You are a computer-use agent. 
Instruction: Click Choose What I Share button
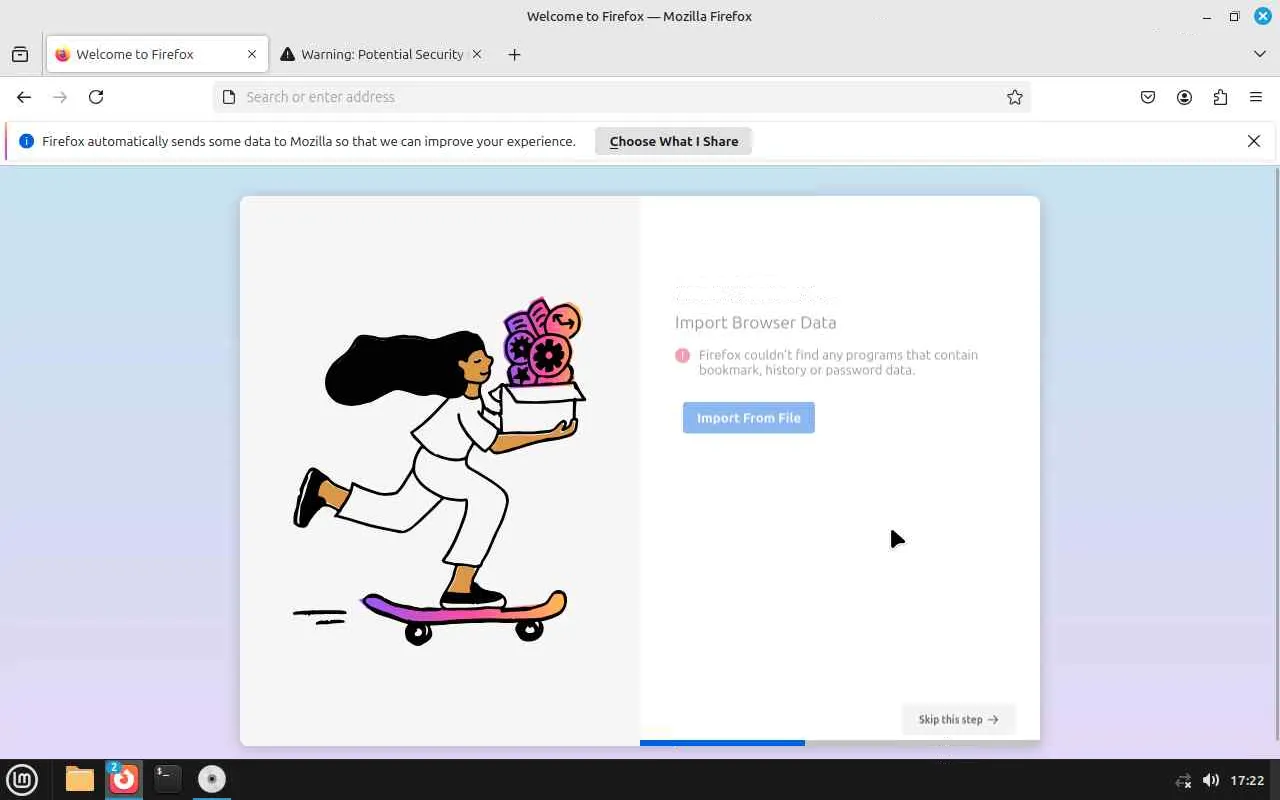click(674, 141)
